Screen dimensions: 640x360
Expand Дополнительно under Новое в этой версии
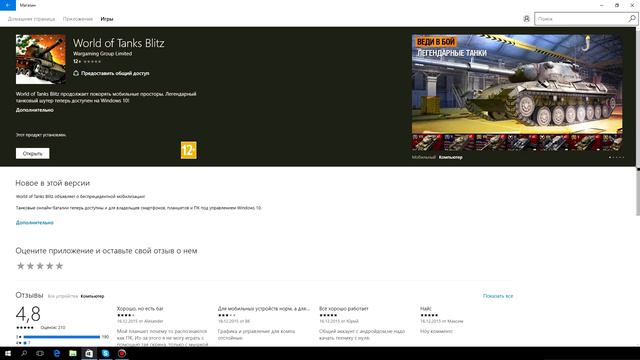click(x=35, y=223)
